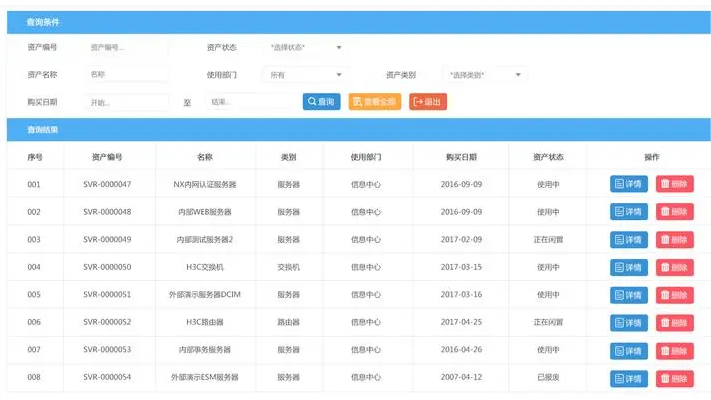711x400 pixels.
Task: Select the 购买日期 start date field
Action: tap(127, 102)
